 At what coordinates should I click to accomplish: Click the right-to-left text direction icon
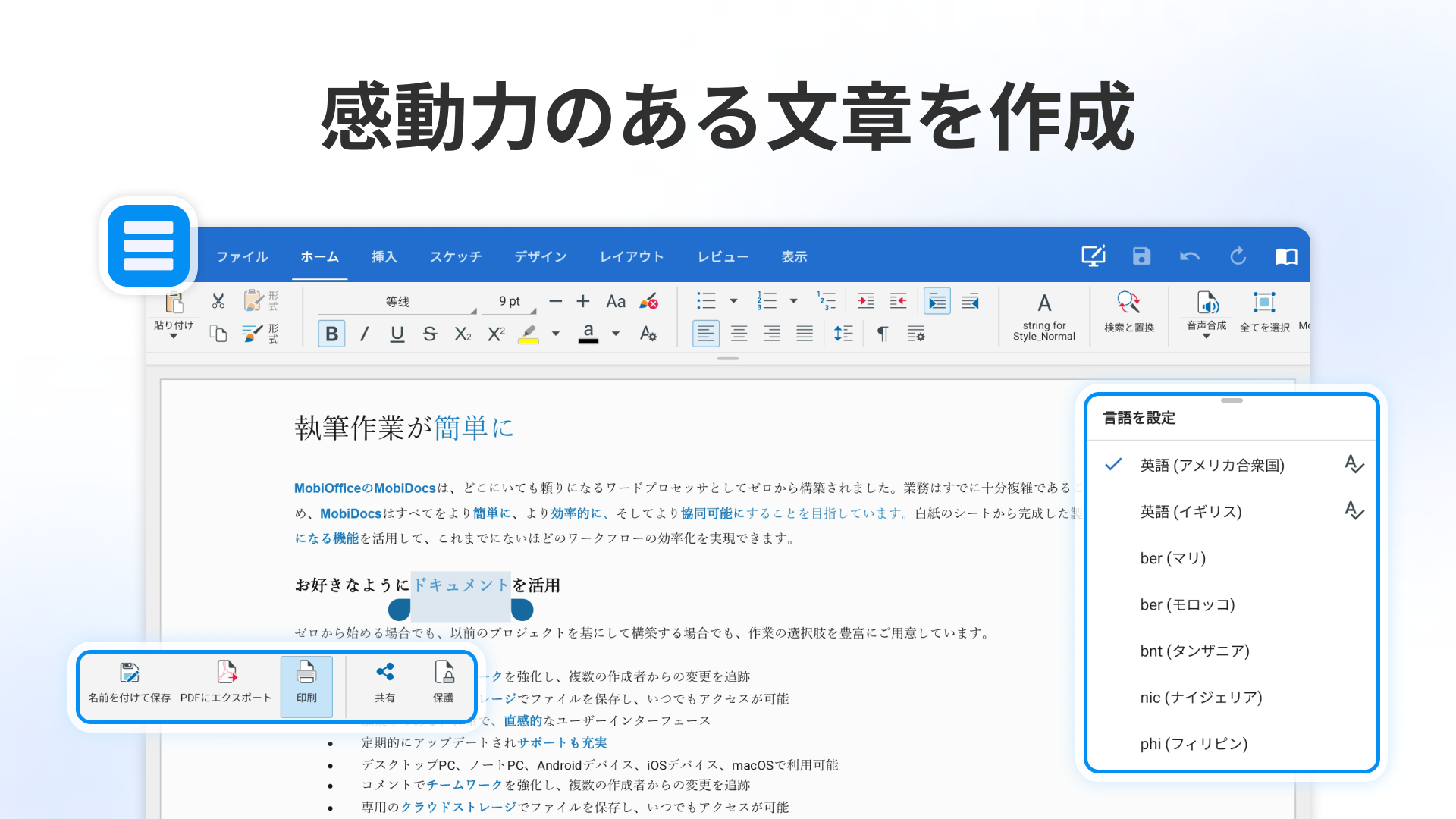971,301
